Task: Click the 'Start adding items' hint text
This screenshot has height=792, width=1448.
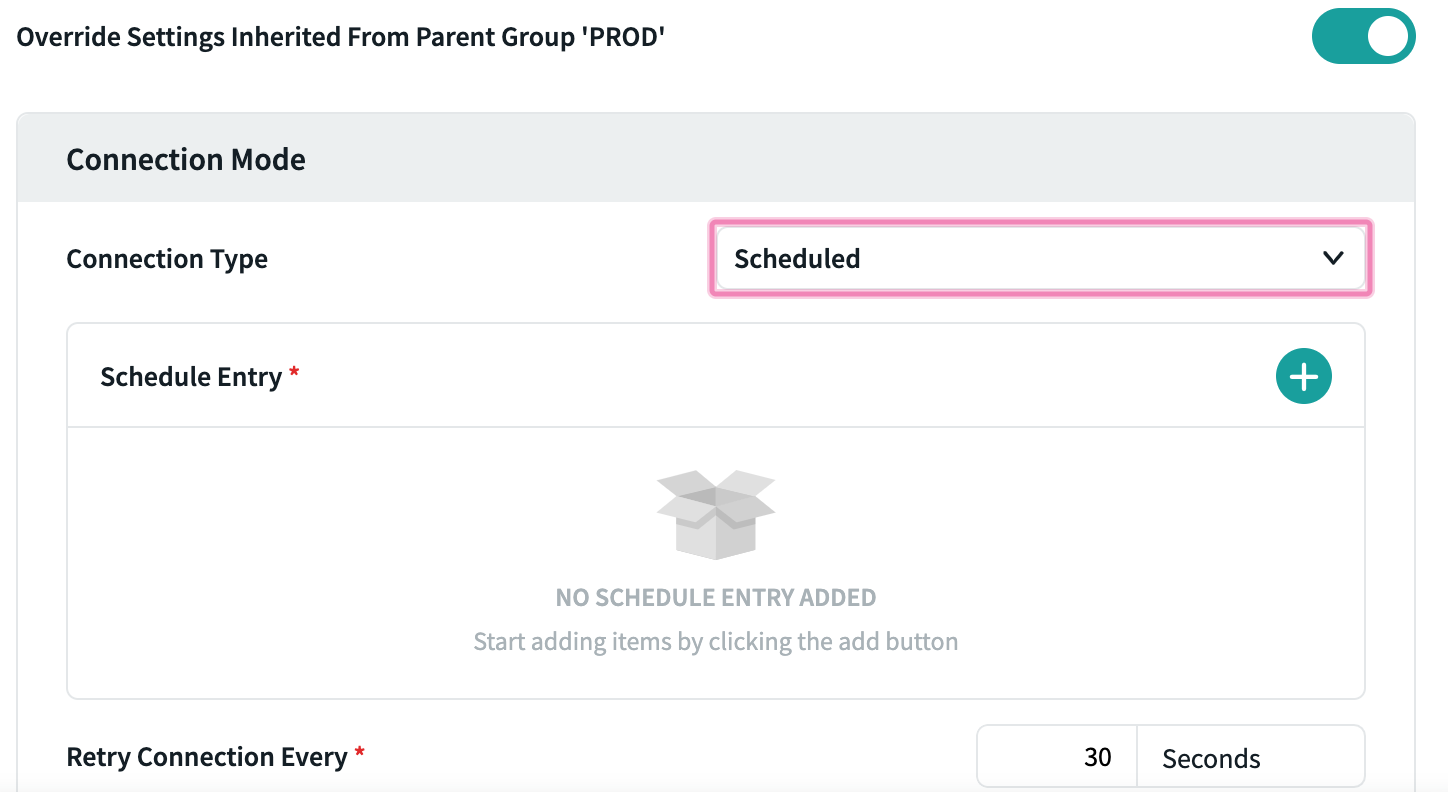Action: click(x=715, y=641)
